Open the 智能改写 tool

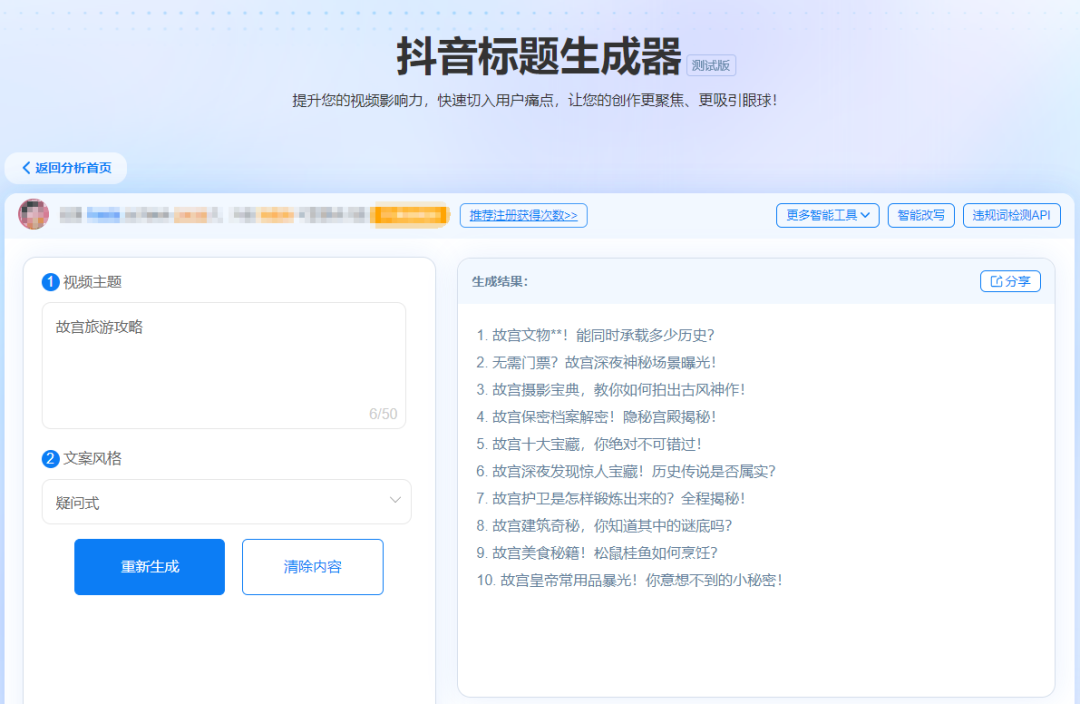pyautogui.click(x=921, y=216)
